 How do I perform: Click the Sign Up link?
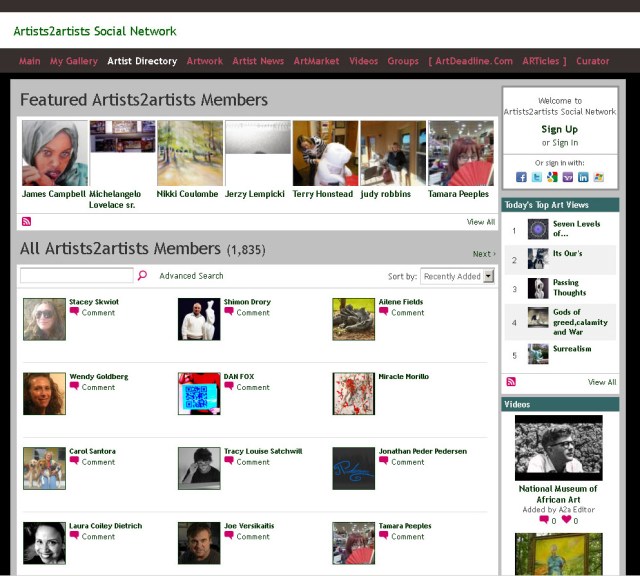click(560, 129)
